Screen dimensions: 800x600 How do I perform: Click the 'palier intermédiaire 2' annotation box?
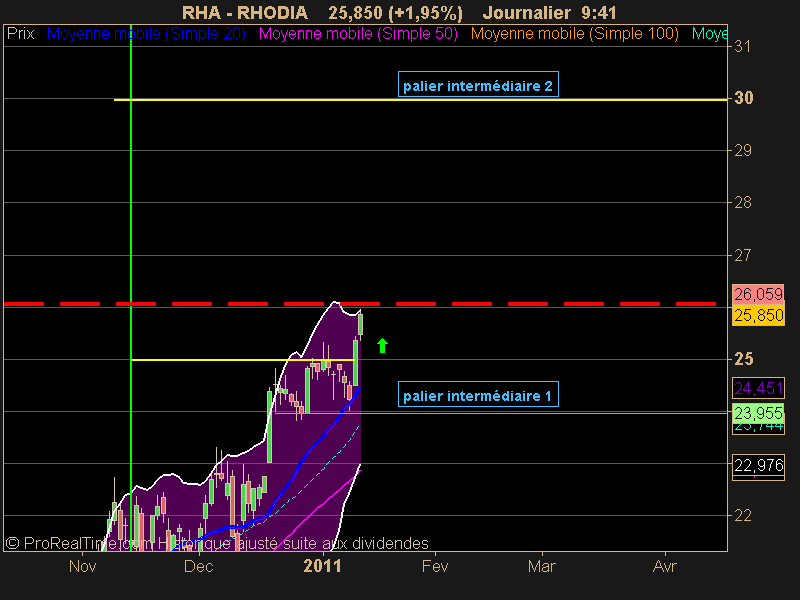pyautogui.click(x=478, y=84)
